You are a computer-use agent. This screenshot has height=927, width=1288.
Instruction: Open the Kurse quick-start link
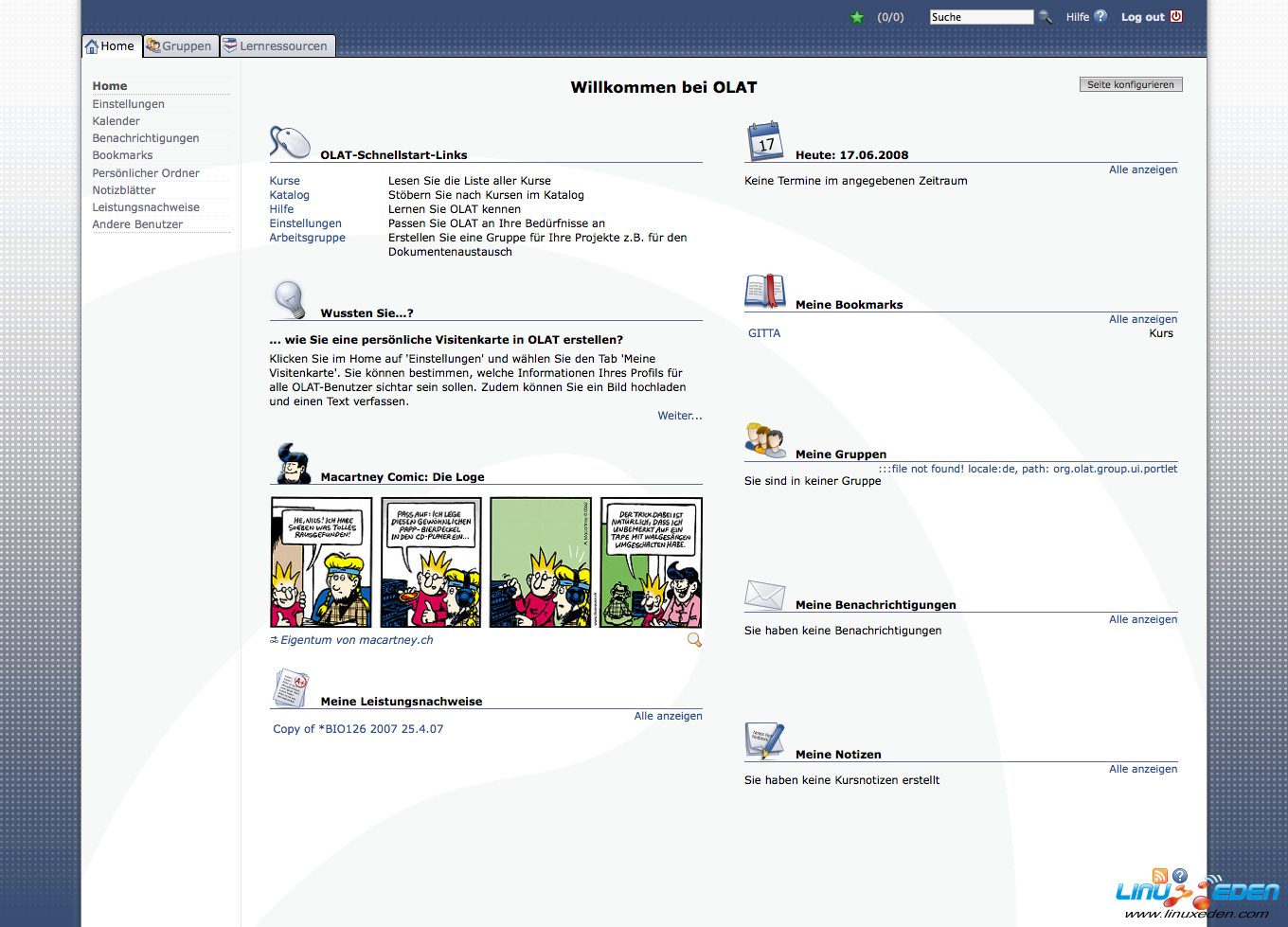[284, 181]
